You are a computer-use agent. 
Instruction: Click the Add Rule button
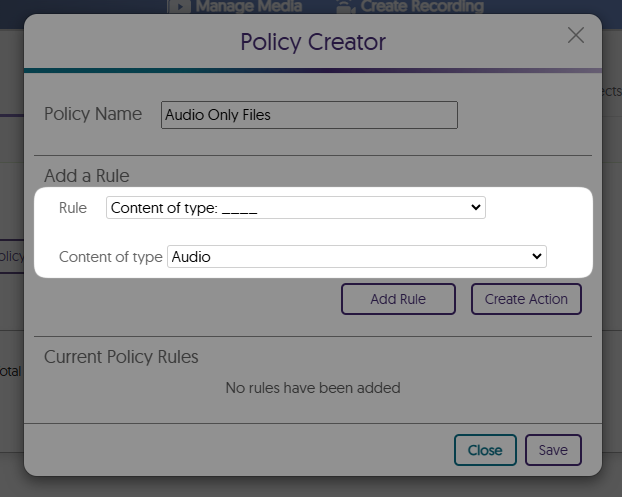398,299
